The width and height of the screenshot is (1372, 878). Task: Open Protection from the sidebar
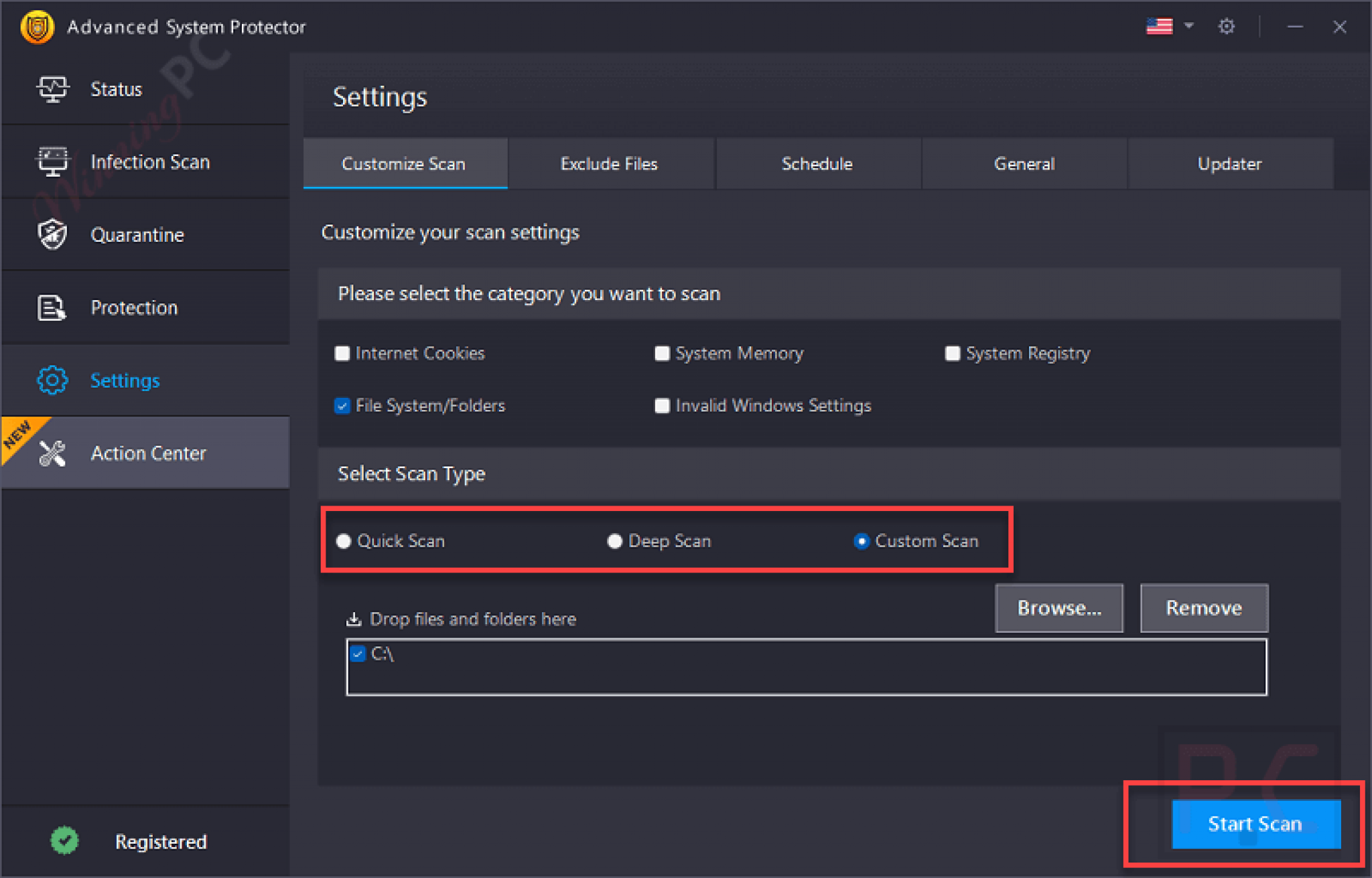[x=145, y=307]
